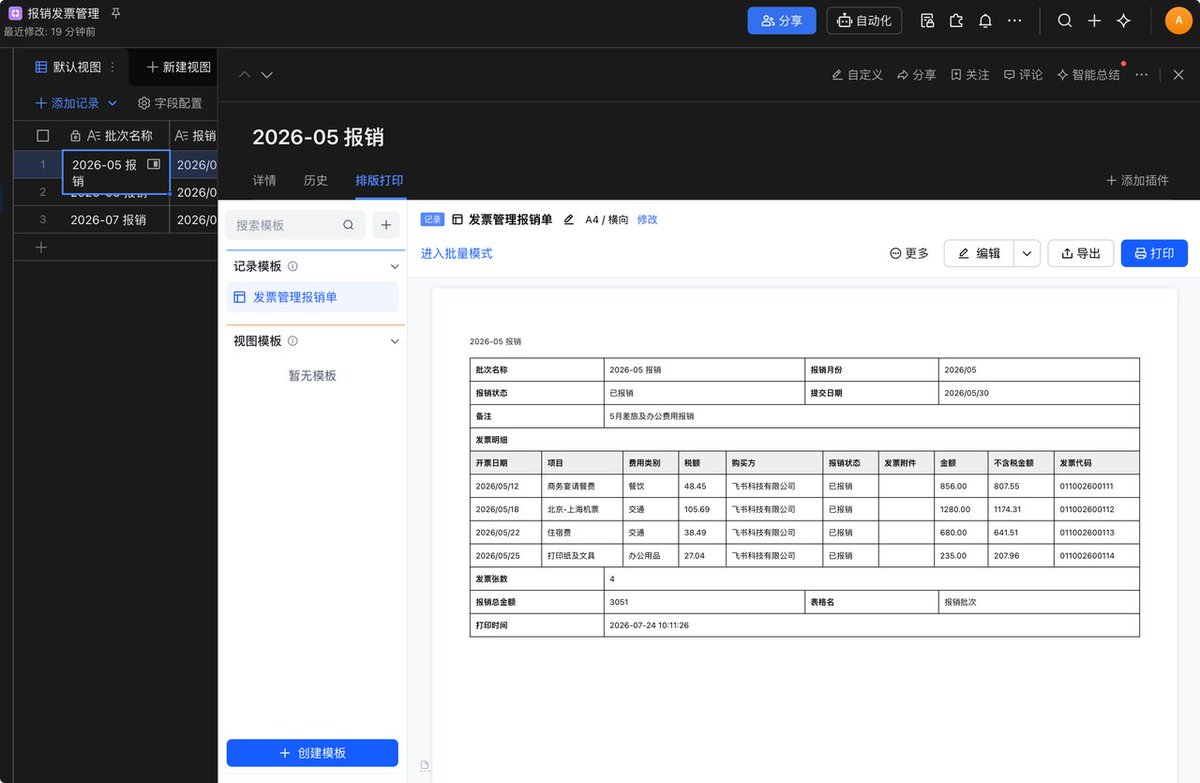1200x783 pixels.
Task: Click 北京-上海机票 item in preview table
Action: coord(575,509)
